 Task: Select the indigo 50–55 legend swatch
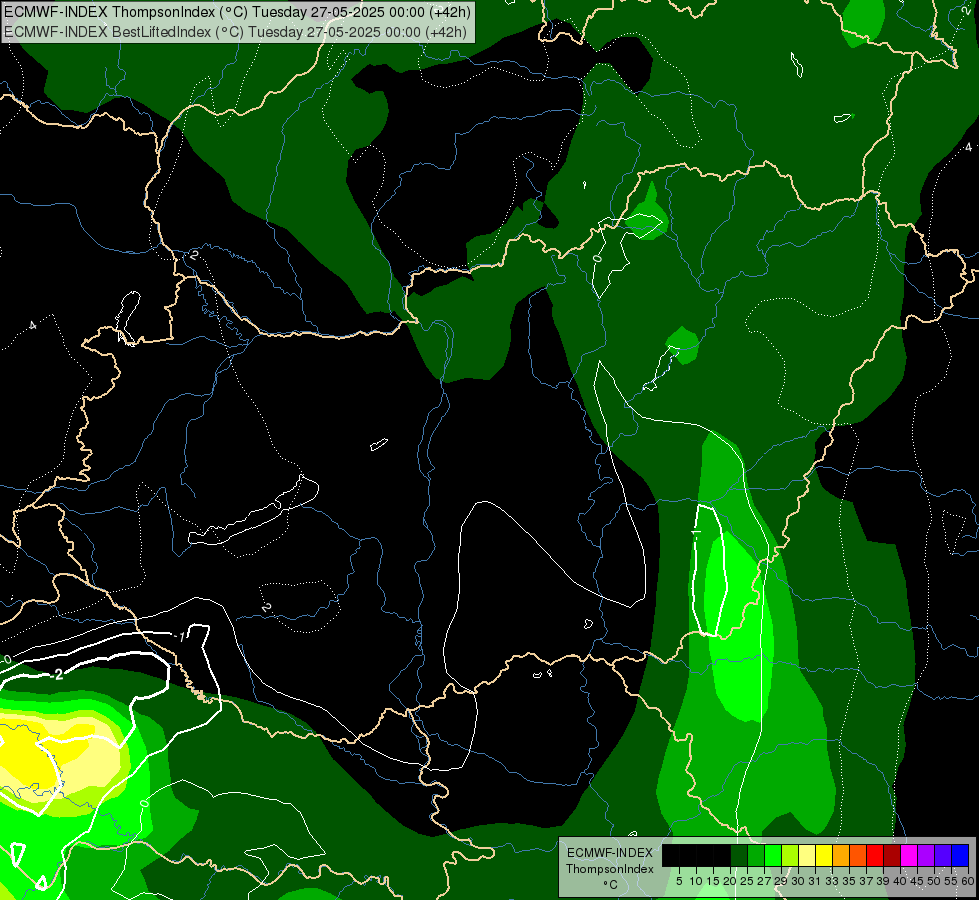(943, 856)
